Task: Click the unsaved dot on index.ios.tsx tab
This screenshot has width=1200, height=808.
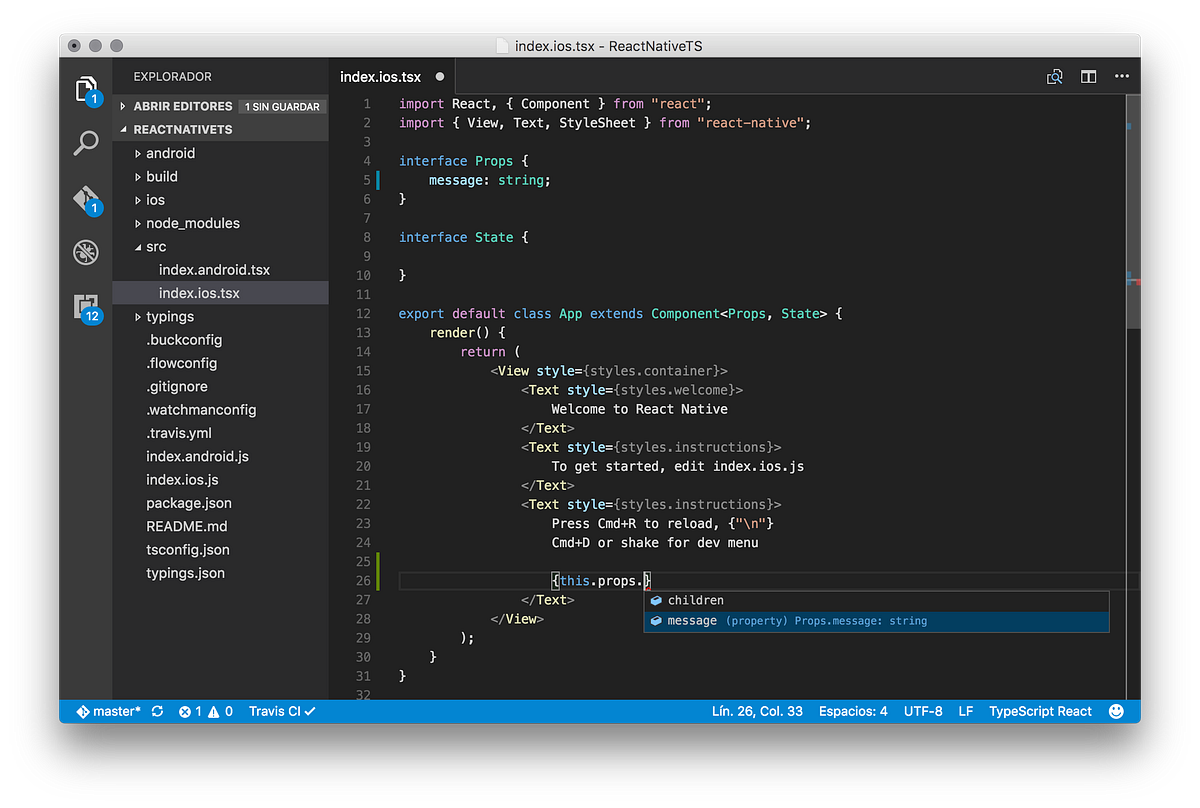Action: tap(439, 77)
